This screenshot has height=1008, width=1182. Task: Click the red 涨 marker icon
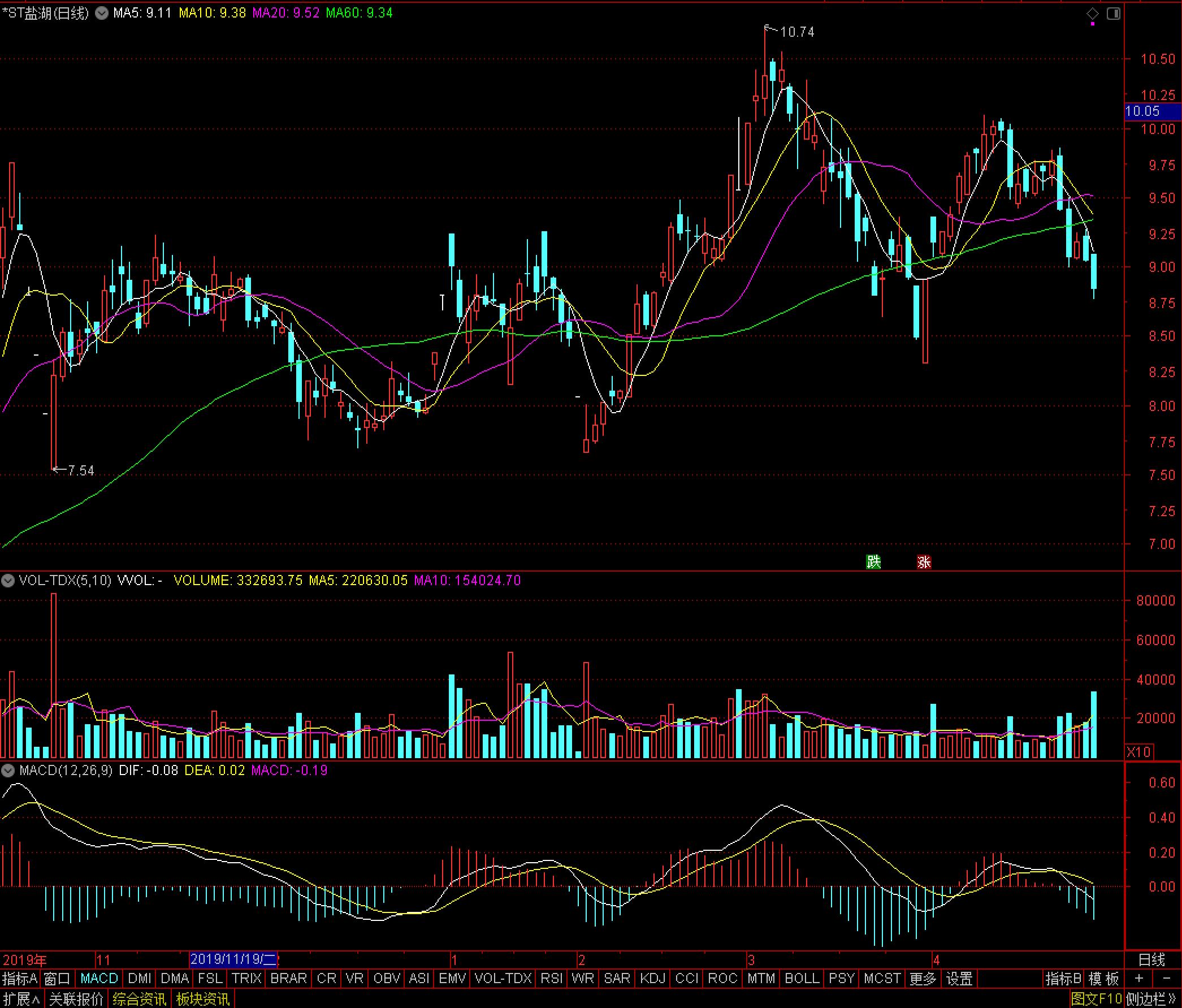[x=924, y=562]
